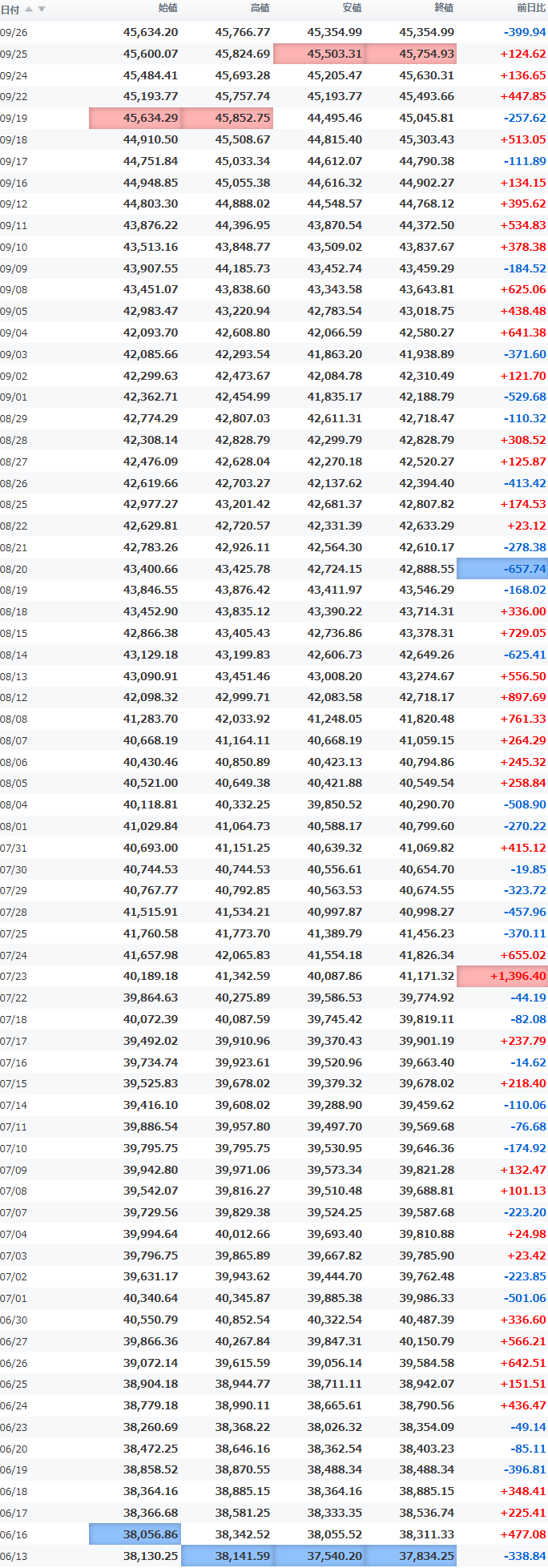
Task: Select the highlighted red change +1,396.40
Action: (x=502, y=977)
